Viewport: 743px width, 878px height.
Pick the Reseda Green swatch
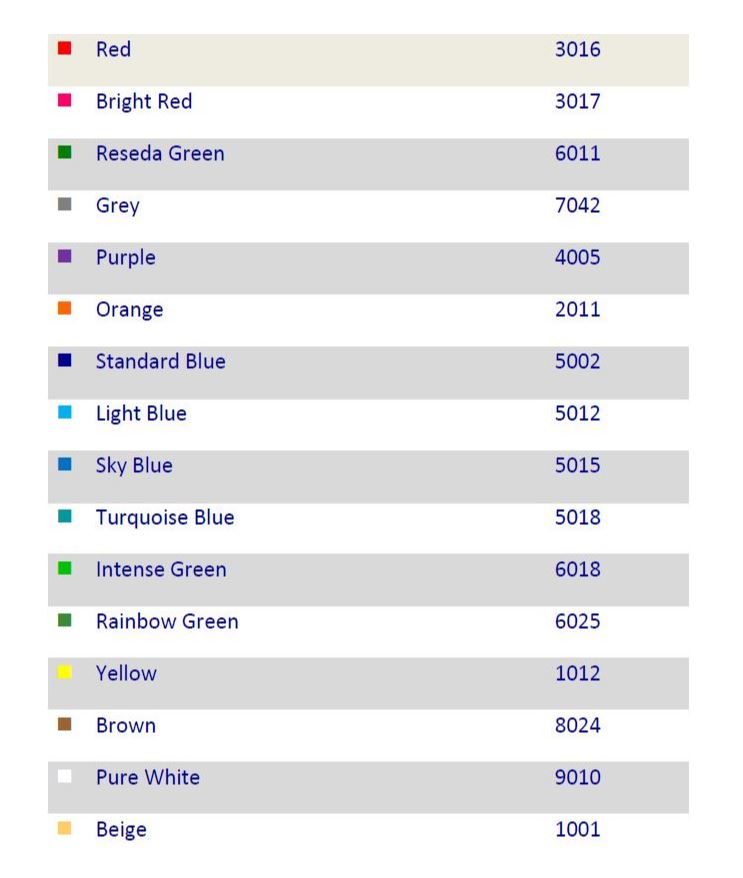pyautogui.click(x=65, y=152)
